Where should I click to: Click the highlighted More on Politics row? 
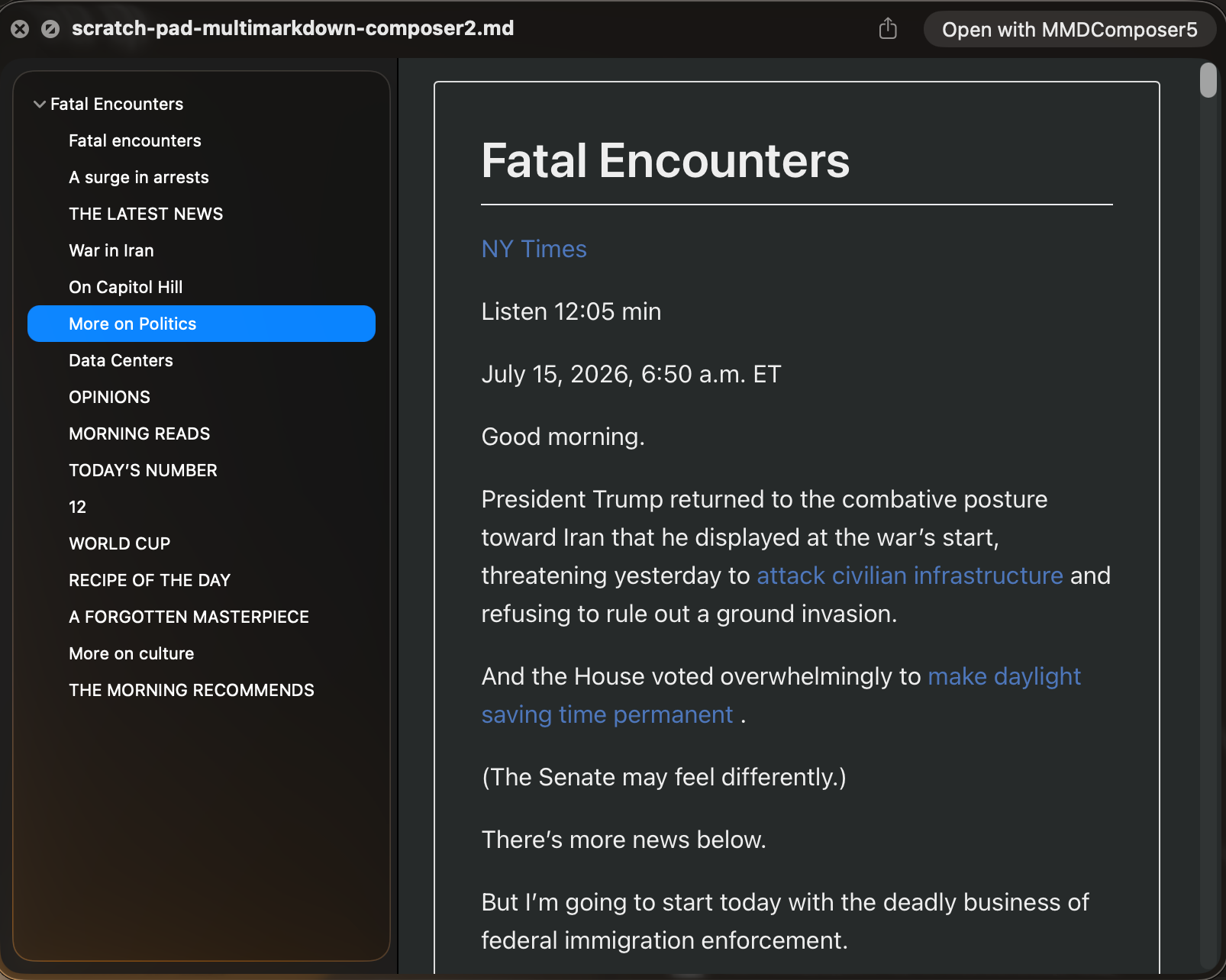[x=202, y=324]
